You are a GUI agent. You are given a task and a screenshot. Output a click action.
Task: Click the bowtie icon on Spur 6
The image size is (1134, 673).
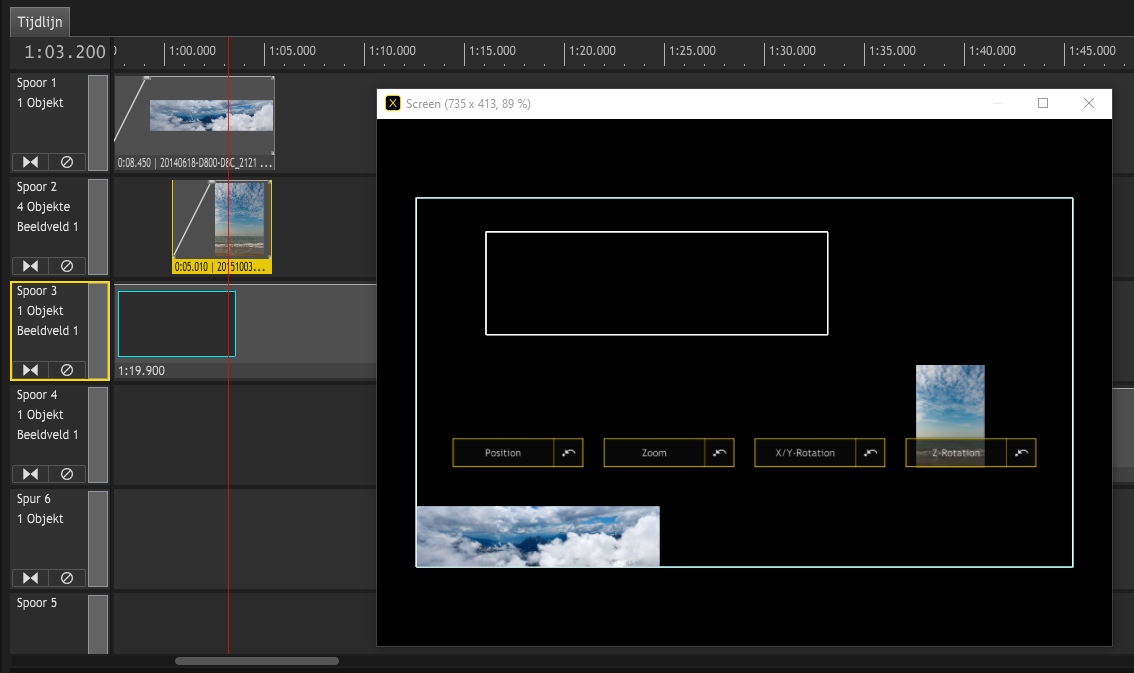pos(30,578)
